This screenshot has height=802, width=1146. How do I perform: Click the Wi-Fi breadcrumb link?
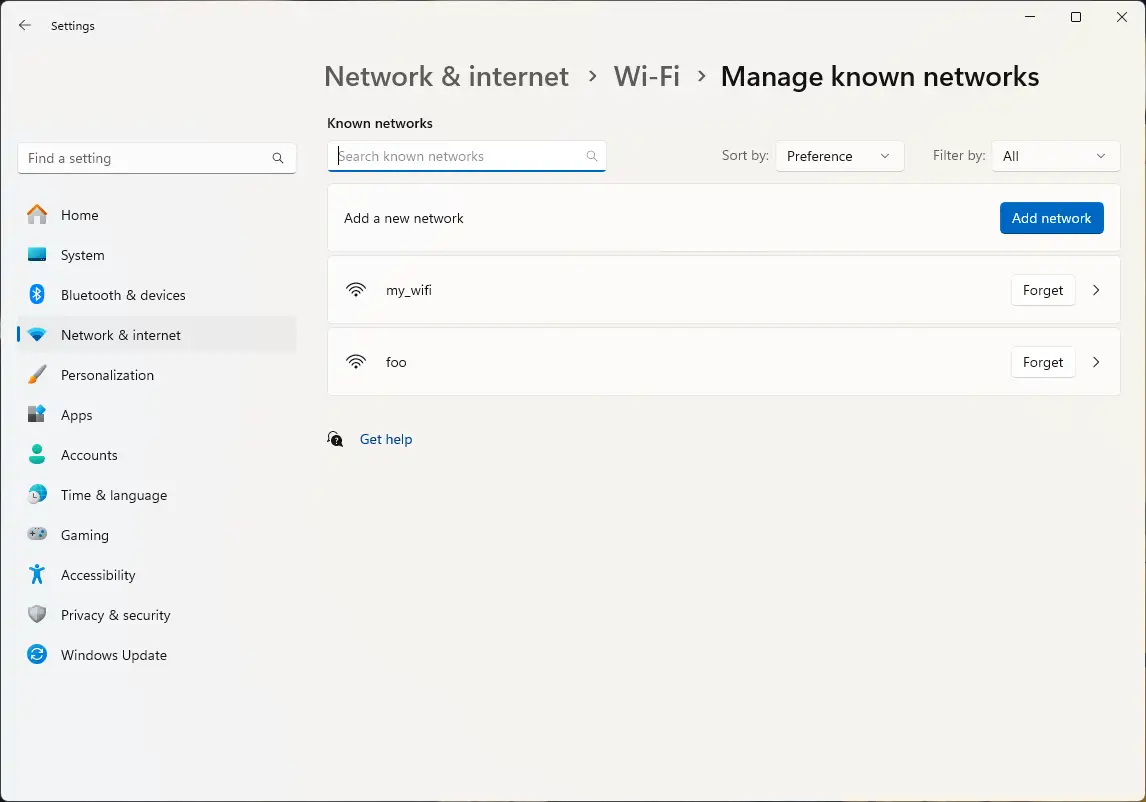pyautogui.click(x=647, y=76)
